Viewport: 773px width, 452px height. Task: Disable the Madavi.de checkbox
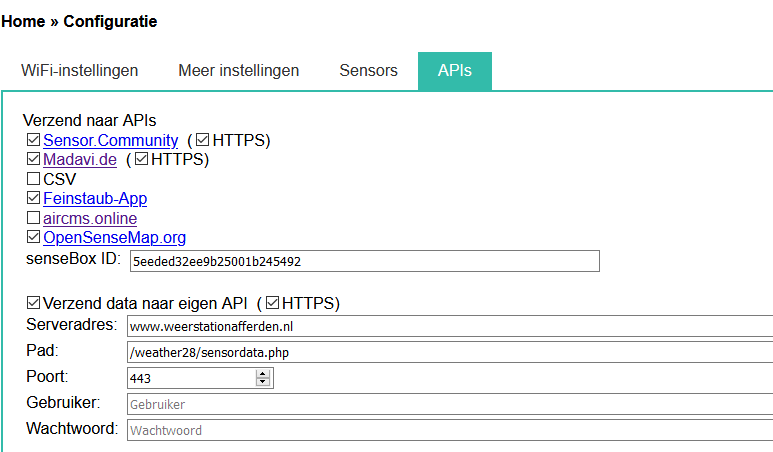[x=34, y=160]
